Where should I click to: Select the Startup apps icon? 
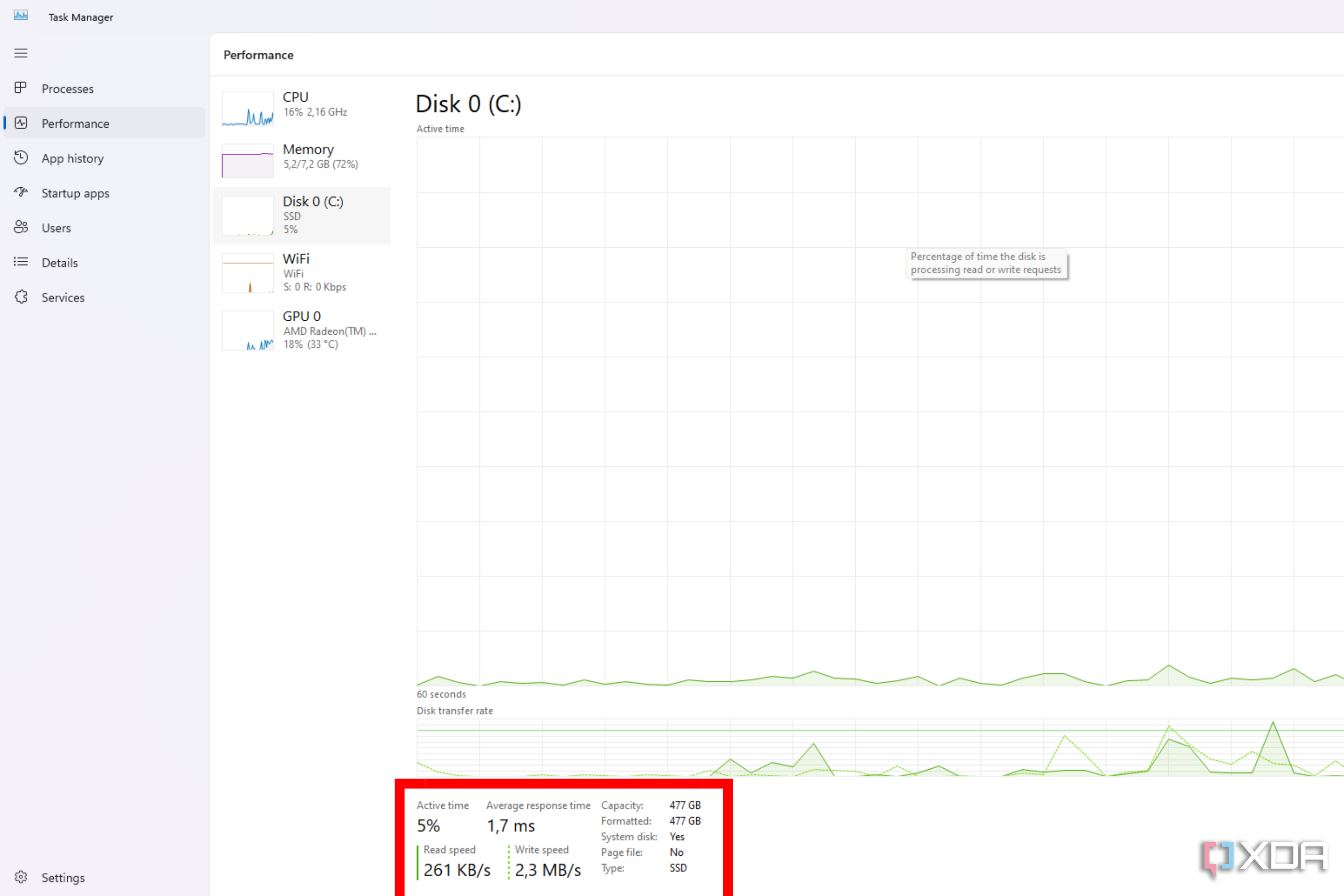[x=21, y=193]
